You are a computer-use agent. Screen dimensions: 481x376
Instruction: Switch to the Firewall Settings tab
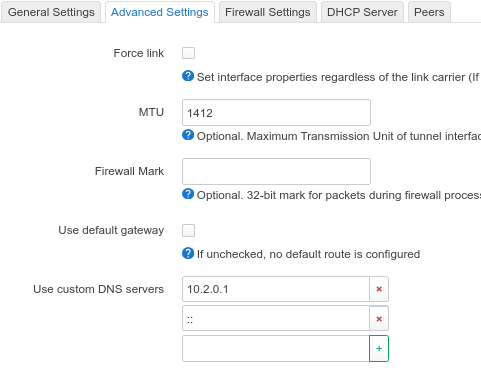(268, 12)
